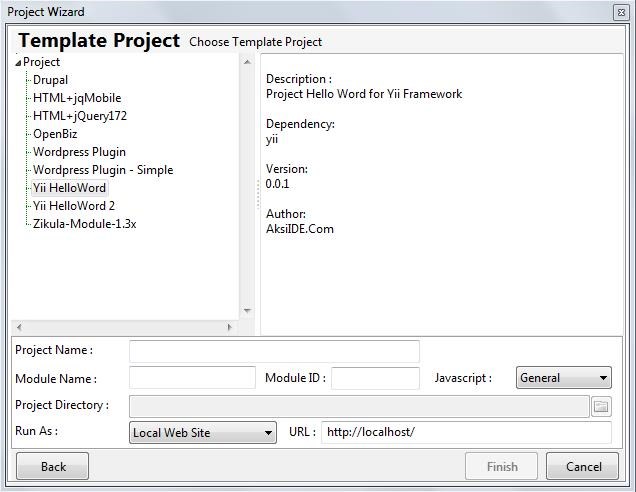
Task: Close the Project Wizard dialog
Action: click(x=621, y=12)
